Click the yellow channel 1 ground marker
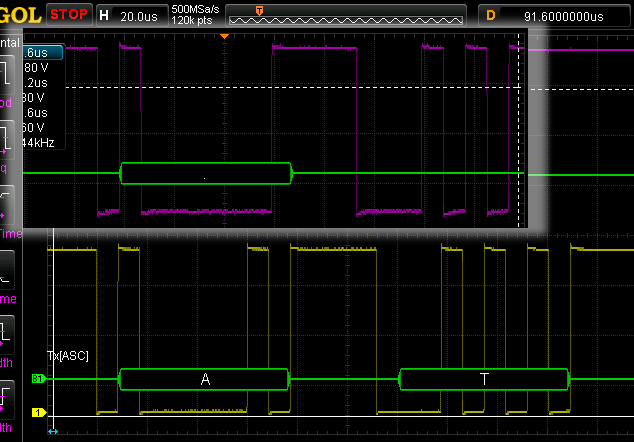 pyautogui.click(x=40, y=412)
